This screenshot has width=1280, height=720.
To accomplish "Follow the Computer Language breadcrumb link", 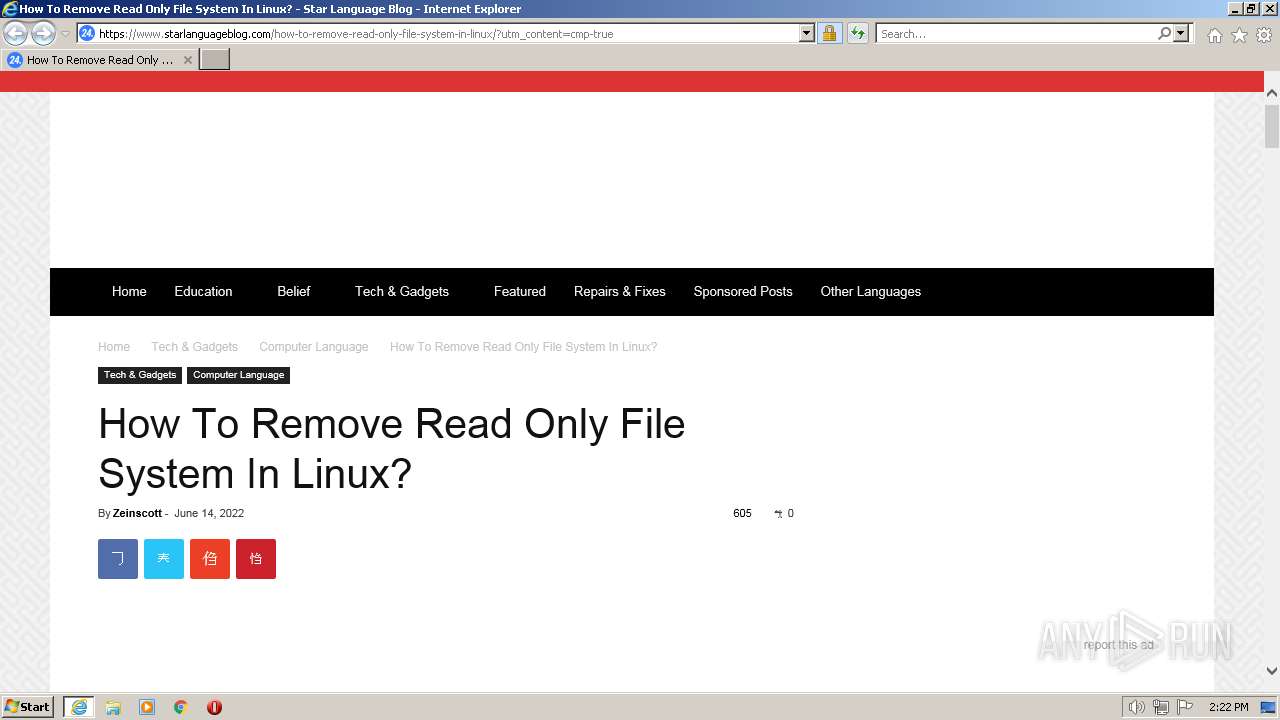I will (x=314, y=347).
